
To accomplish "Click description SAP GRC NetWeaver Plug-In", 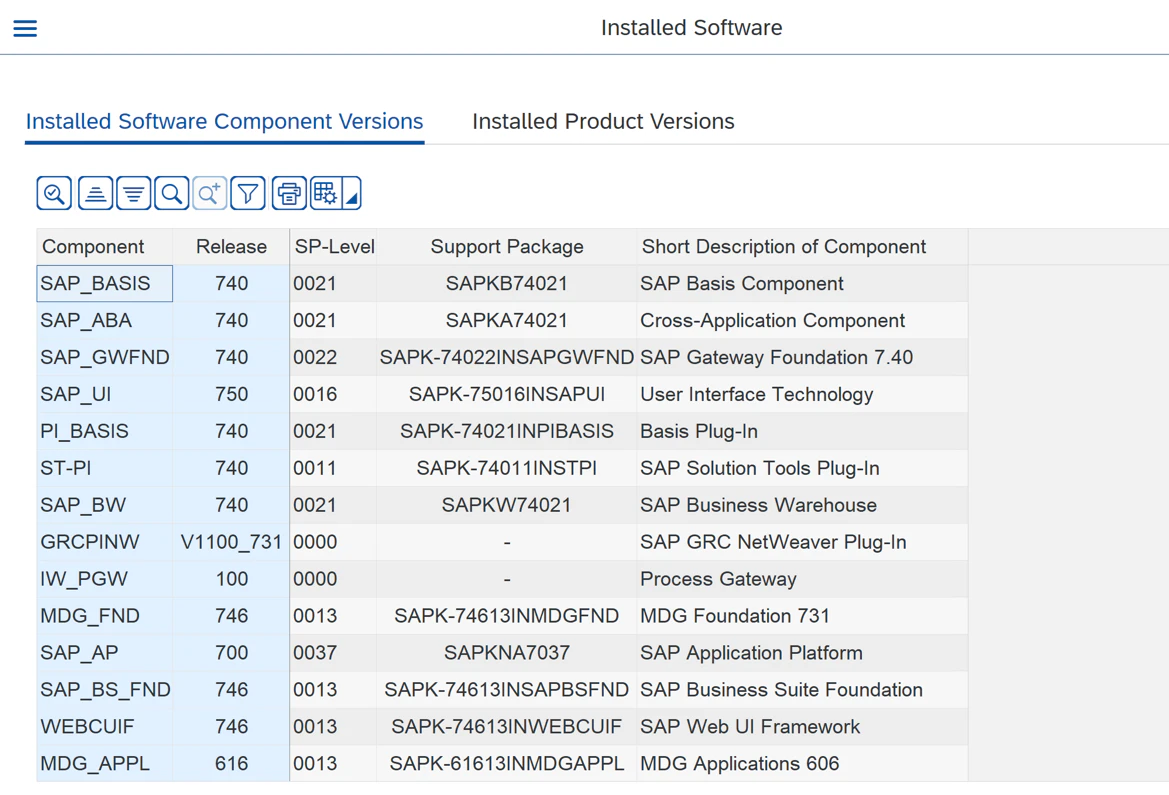I will pos(802,542).
